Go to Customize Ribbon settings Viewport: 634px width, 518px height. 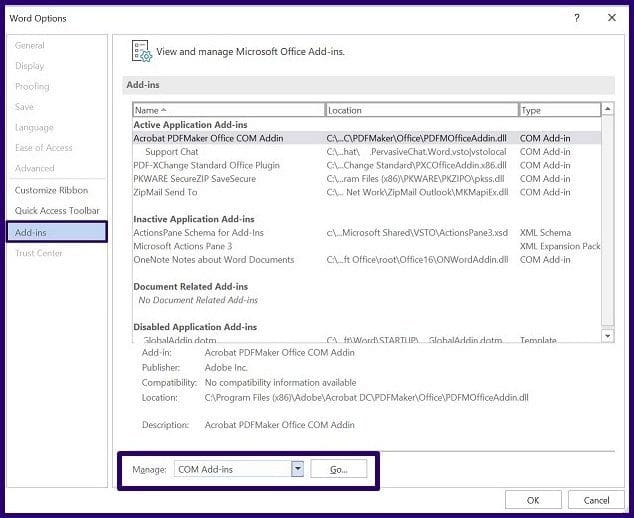coord(51,190)
